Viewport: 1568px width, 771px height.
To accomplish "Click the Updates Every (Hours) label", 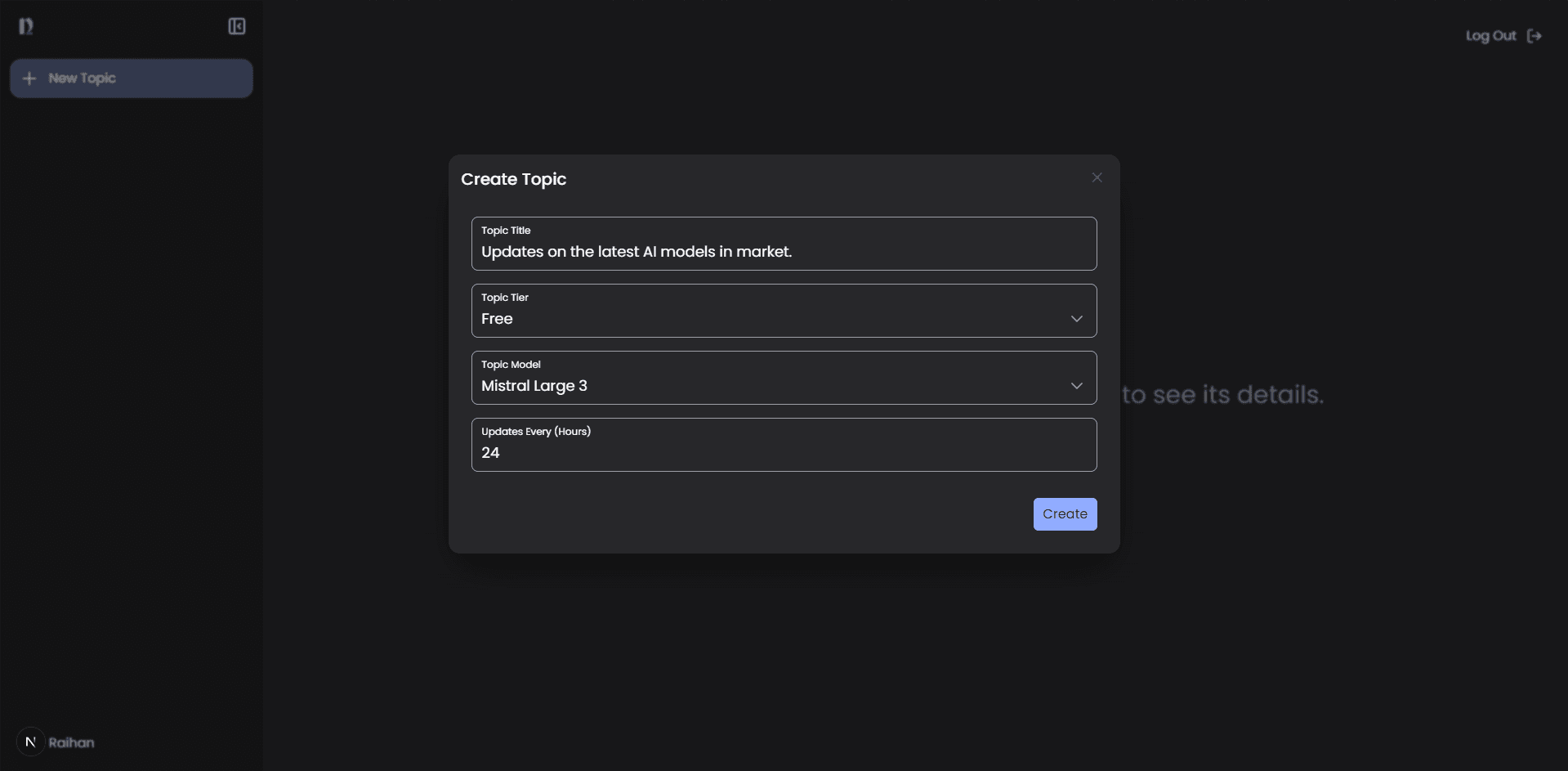I will [x=535, y=432].
